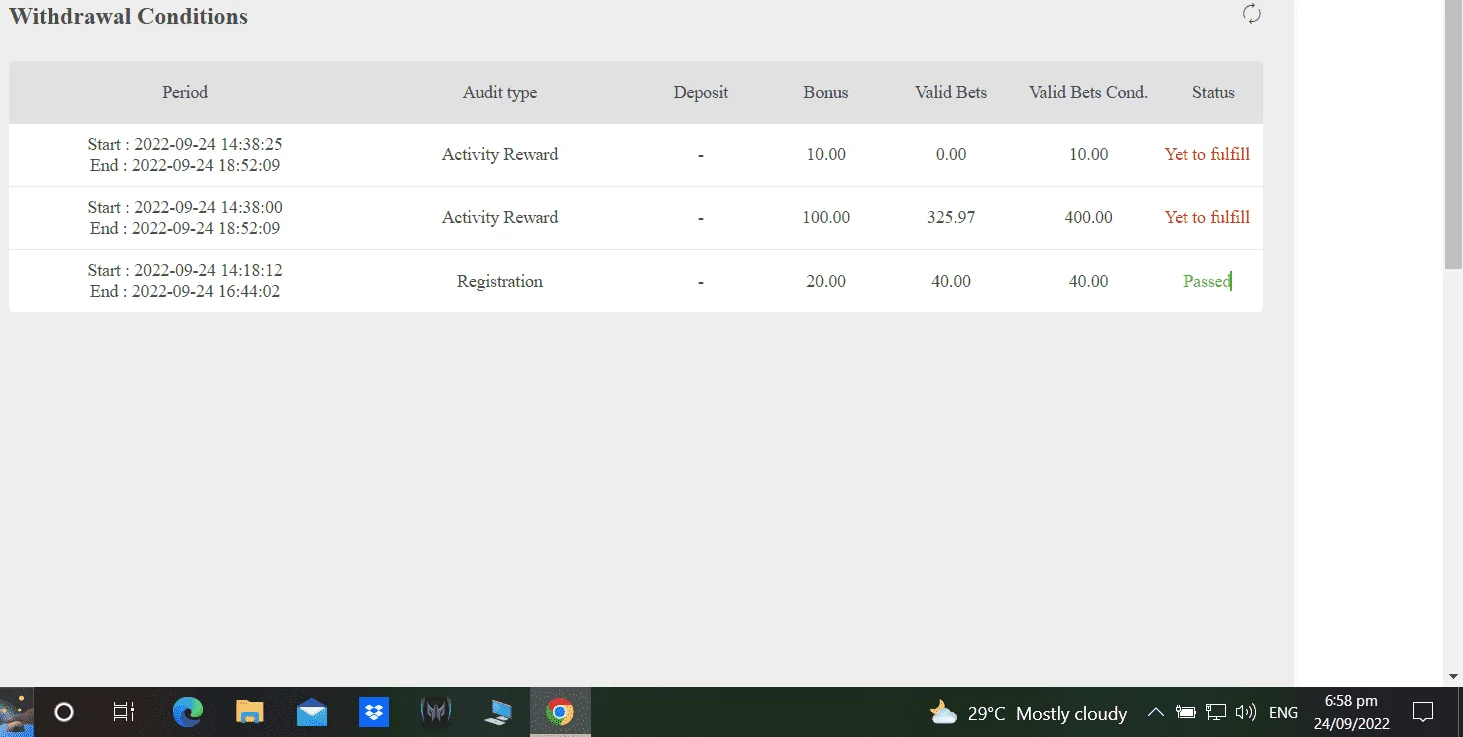The height and width of the screenshot is (737, 1463).
Task: Click the Bonus column header
Action: pyautogui.click(x=826, y=92)
